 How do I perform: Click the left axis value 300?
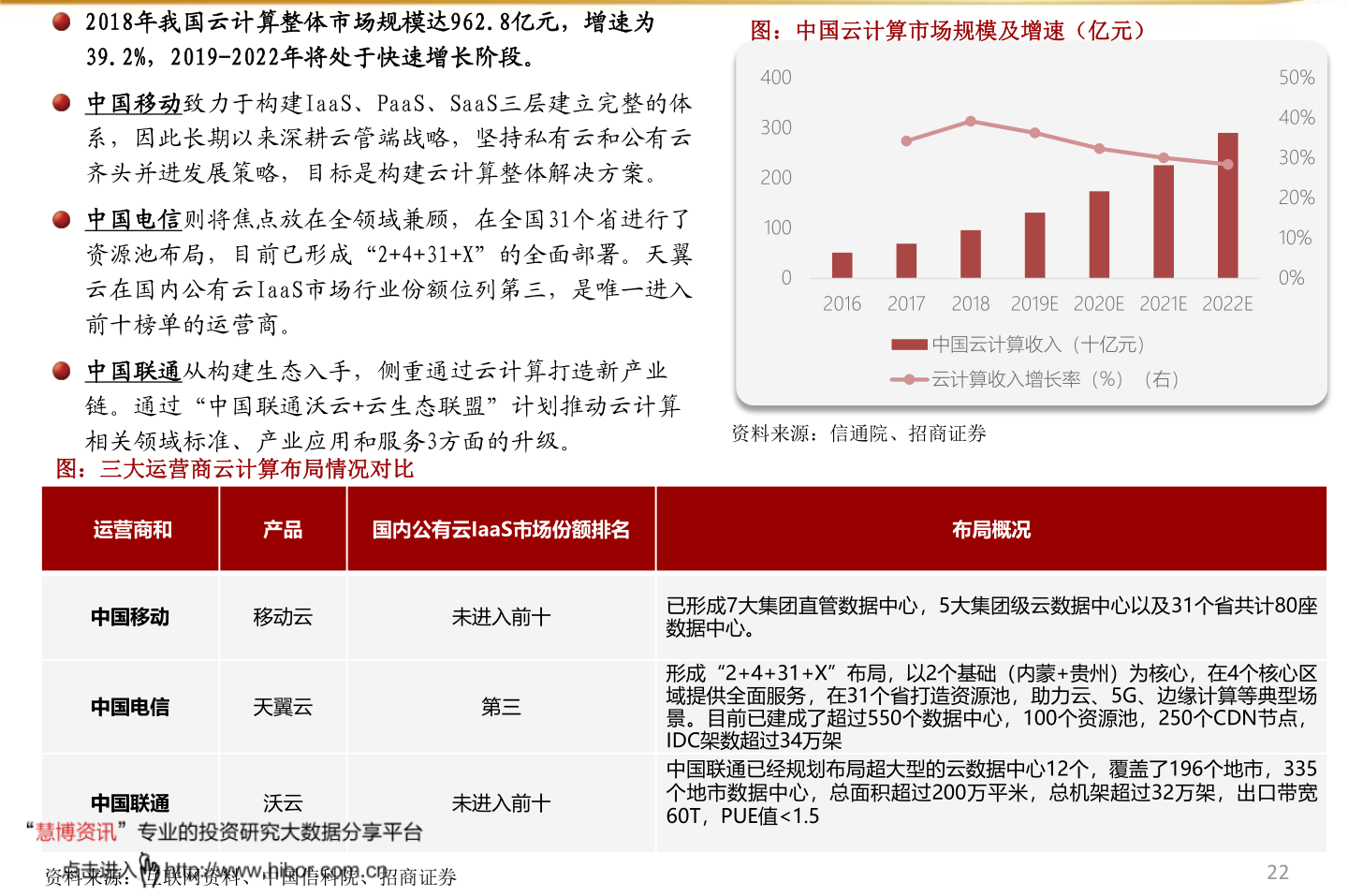[776, 127]
